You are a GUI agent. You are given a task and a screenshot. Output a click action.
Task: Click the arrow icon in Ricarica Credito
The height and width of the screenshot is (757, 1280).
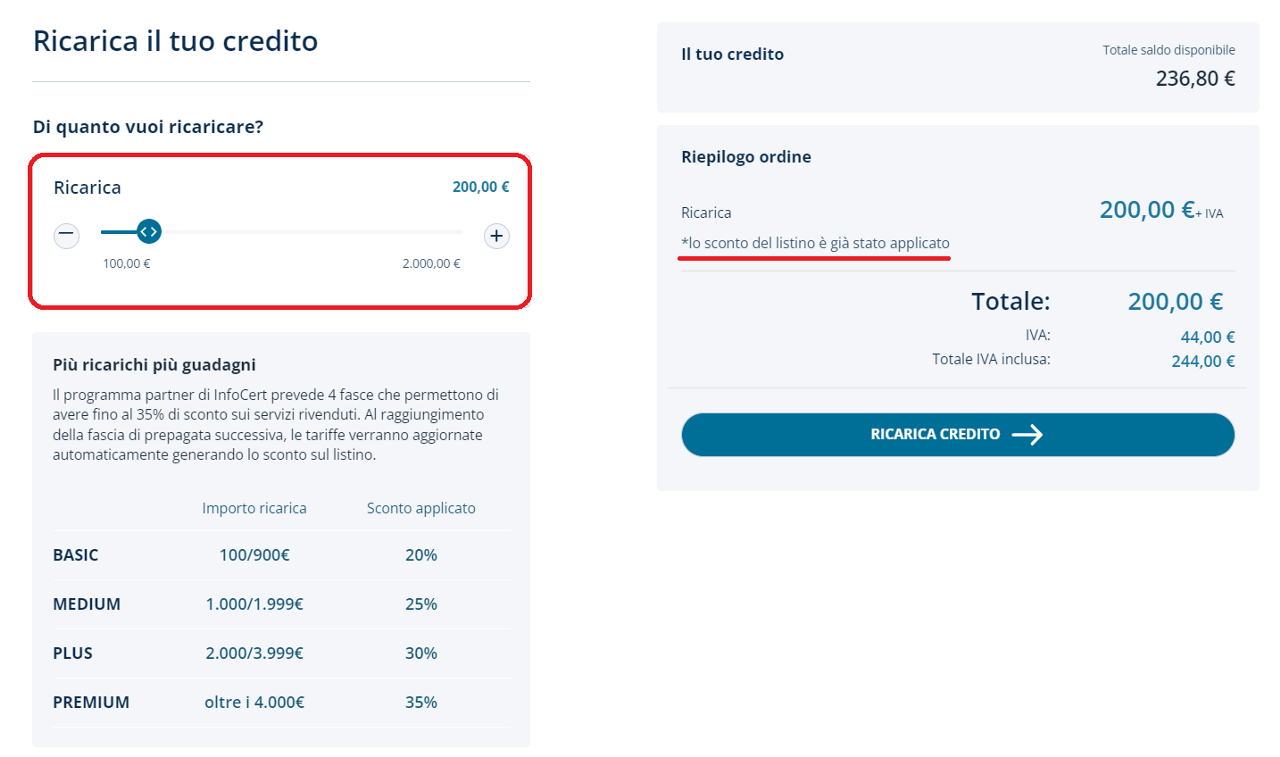(x=1027, y=435)
